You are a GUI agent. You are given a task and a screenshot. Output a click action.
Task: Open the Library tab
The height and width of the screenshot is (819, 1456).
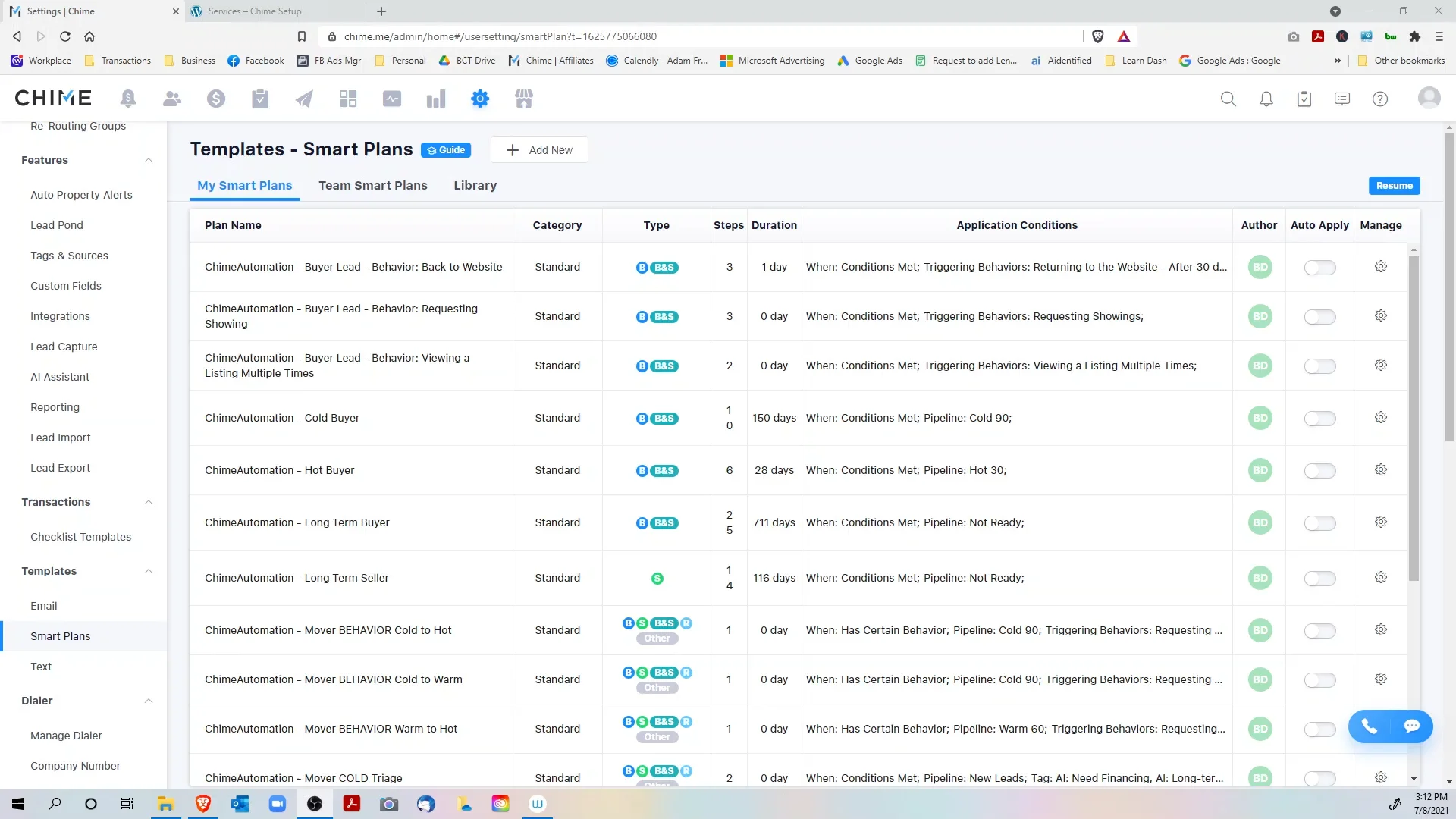tap(475, 185)
